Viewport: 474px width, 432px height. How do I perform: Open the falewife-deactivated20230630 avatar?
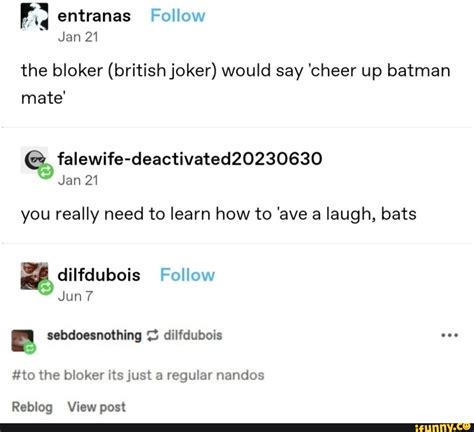point(34,159)
